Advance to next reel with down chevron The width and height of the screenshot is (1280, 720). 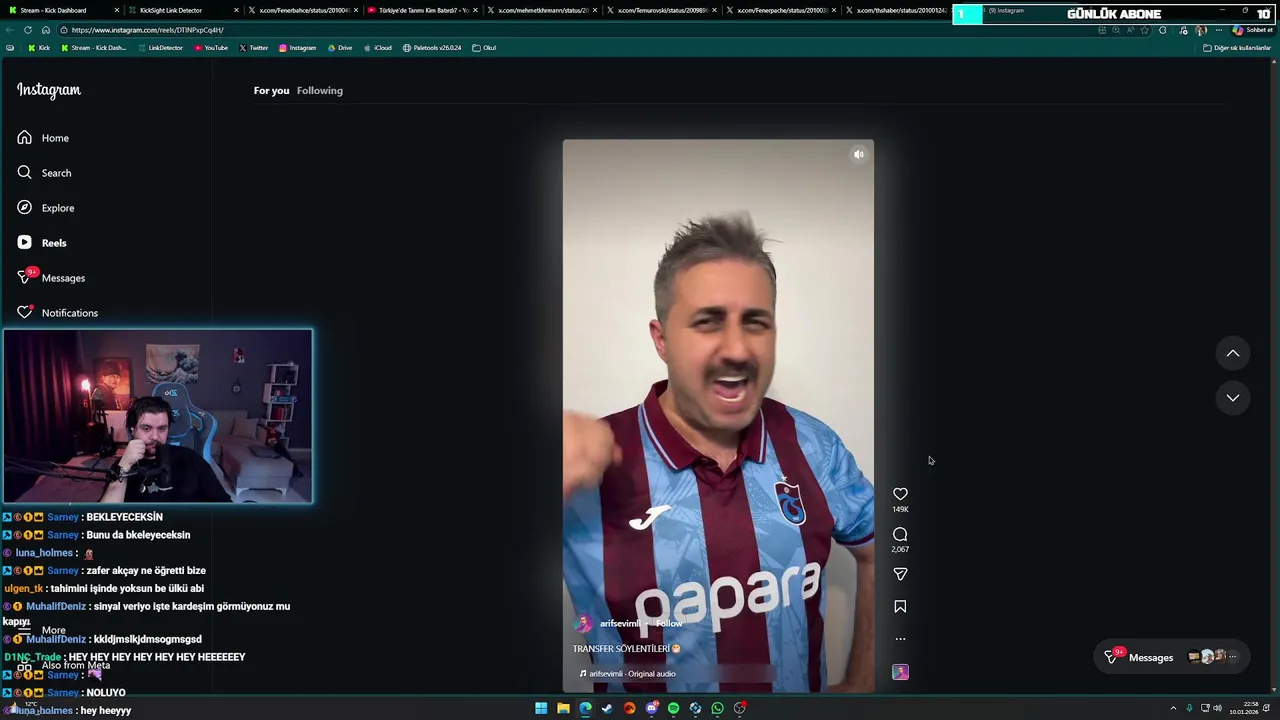1233,397
